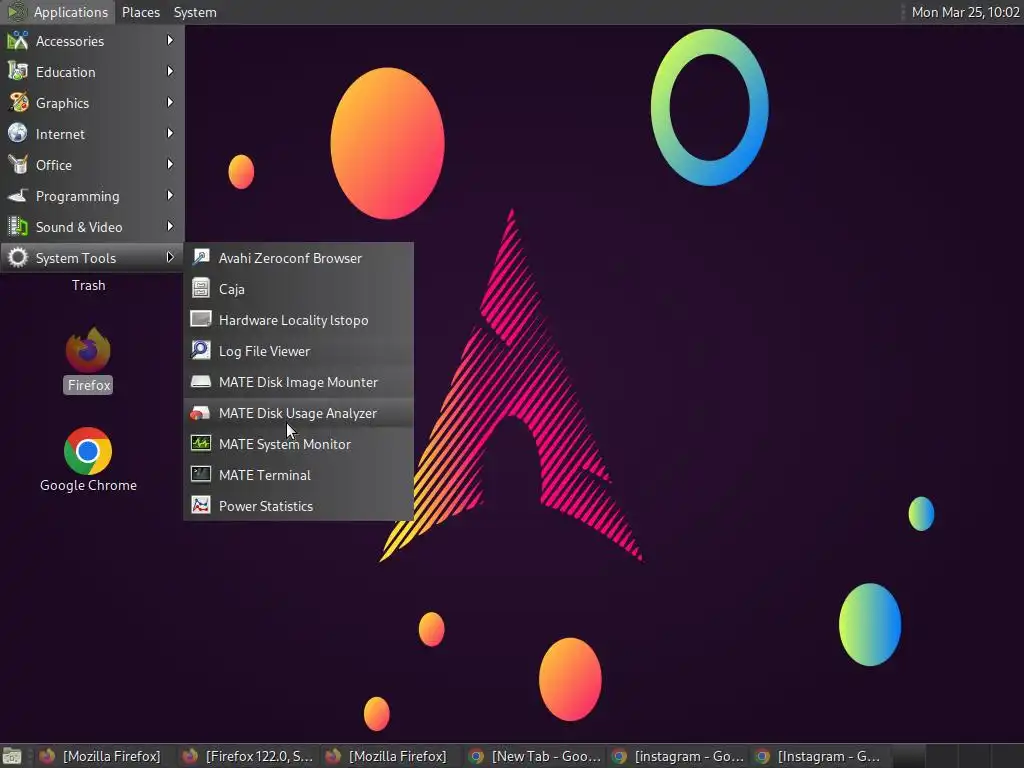Select the Hardware Locality lstopo label

[x=293, y=320]
